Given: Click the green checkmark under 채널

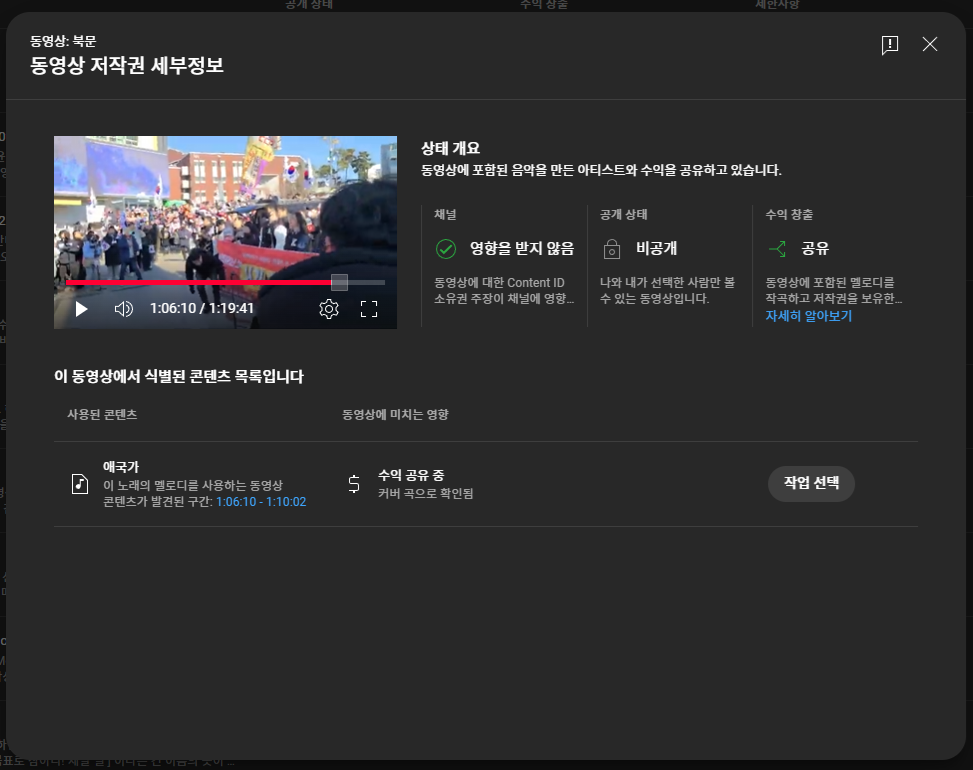Looking at the screenshot, I should (x=446, y=249).
